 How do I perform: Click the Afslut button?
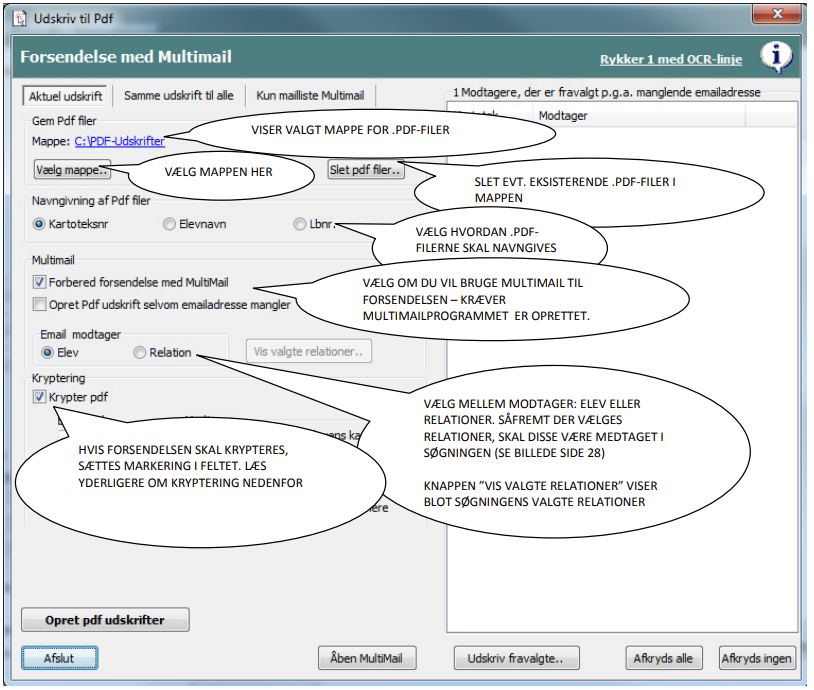(x=59, y=658)
